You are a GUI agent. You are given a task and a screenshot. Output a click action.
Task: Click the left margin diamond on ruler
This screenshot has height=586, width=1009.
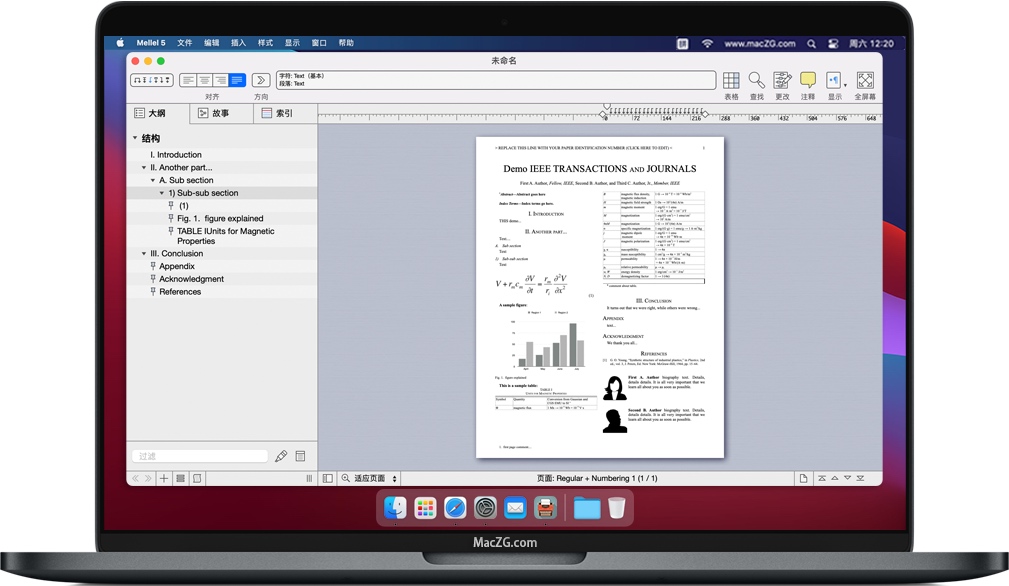click(x=603, y=114)
